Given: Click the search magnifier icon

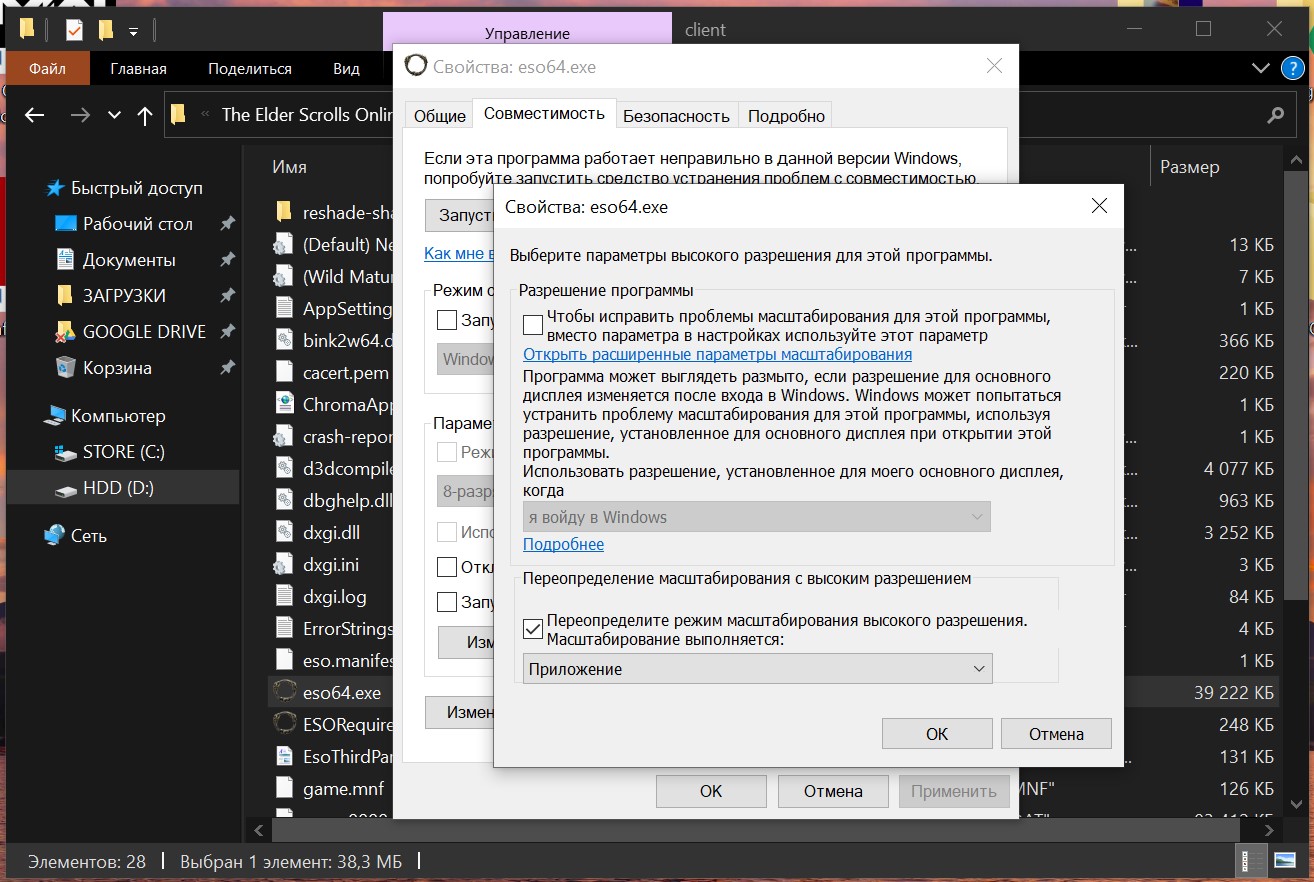Looking at the screenshot, I should [x=1275, y=115].
